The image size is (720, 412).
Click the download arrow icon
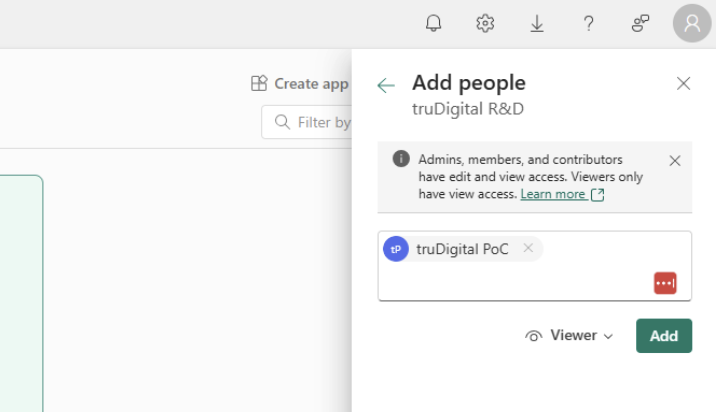537,23
